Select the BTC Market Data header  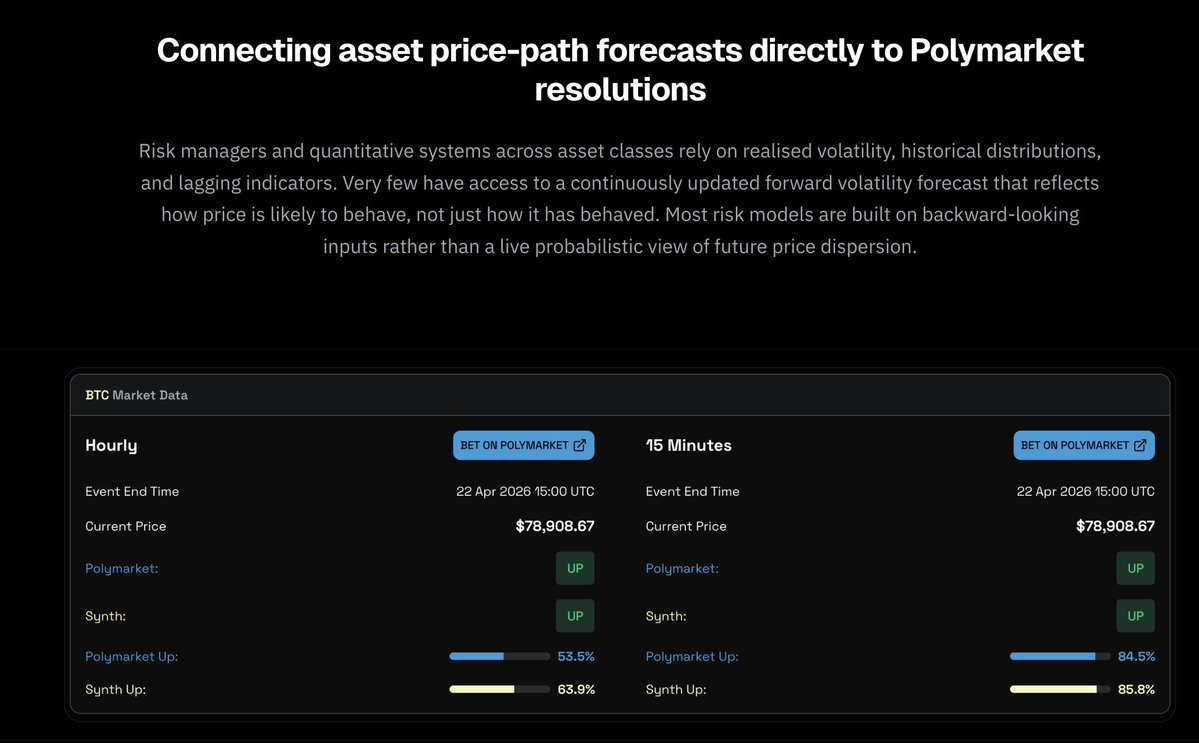(x=136, y=395)
